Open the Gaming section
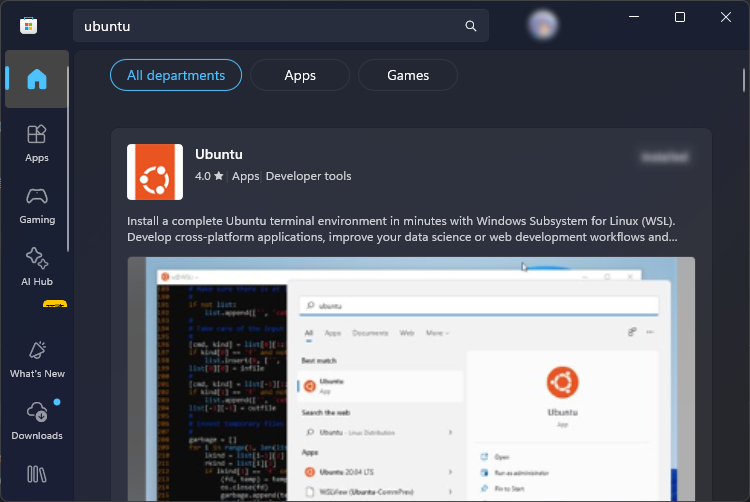The width and height of the screenshot is (750, 502). [x=37, y=206]
